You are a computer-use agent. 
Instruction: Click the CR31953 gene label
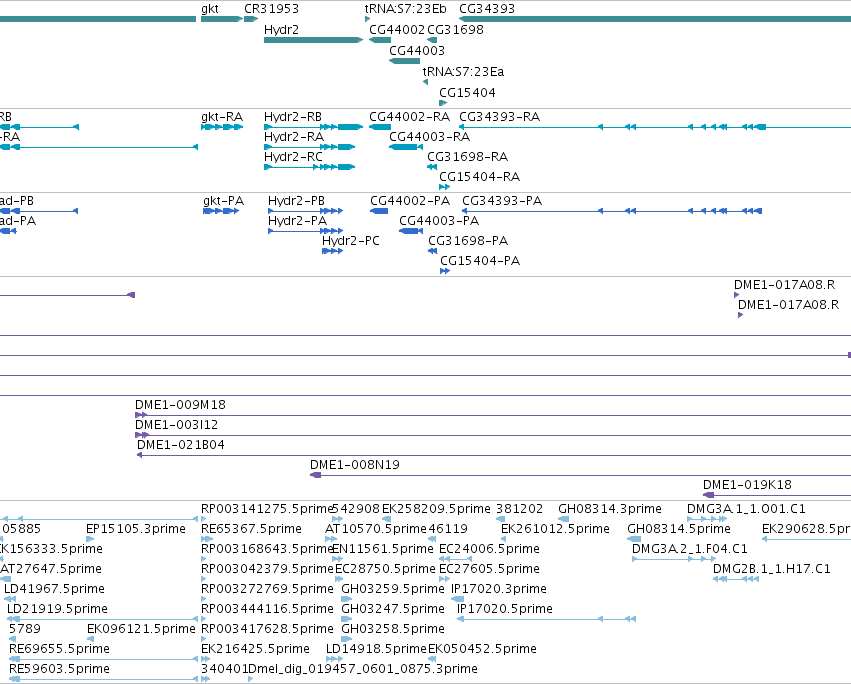tap(271, 9)
